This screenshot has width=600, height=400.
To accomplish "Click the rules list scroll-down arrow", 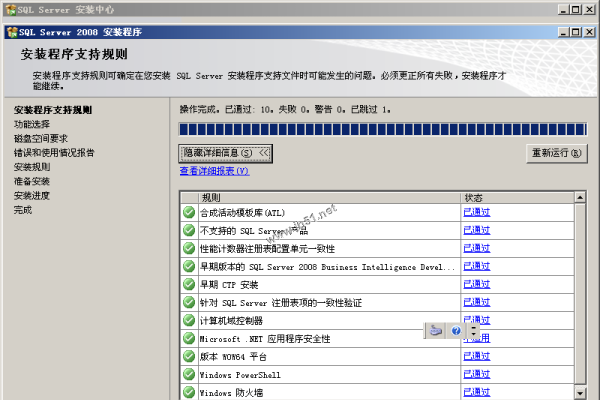I will (x=580, y=393).
